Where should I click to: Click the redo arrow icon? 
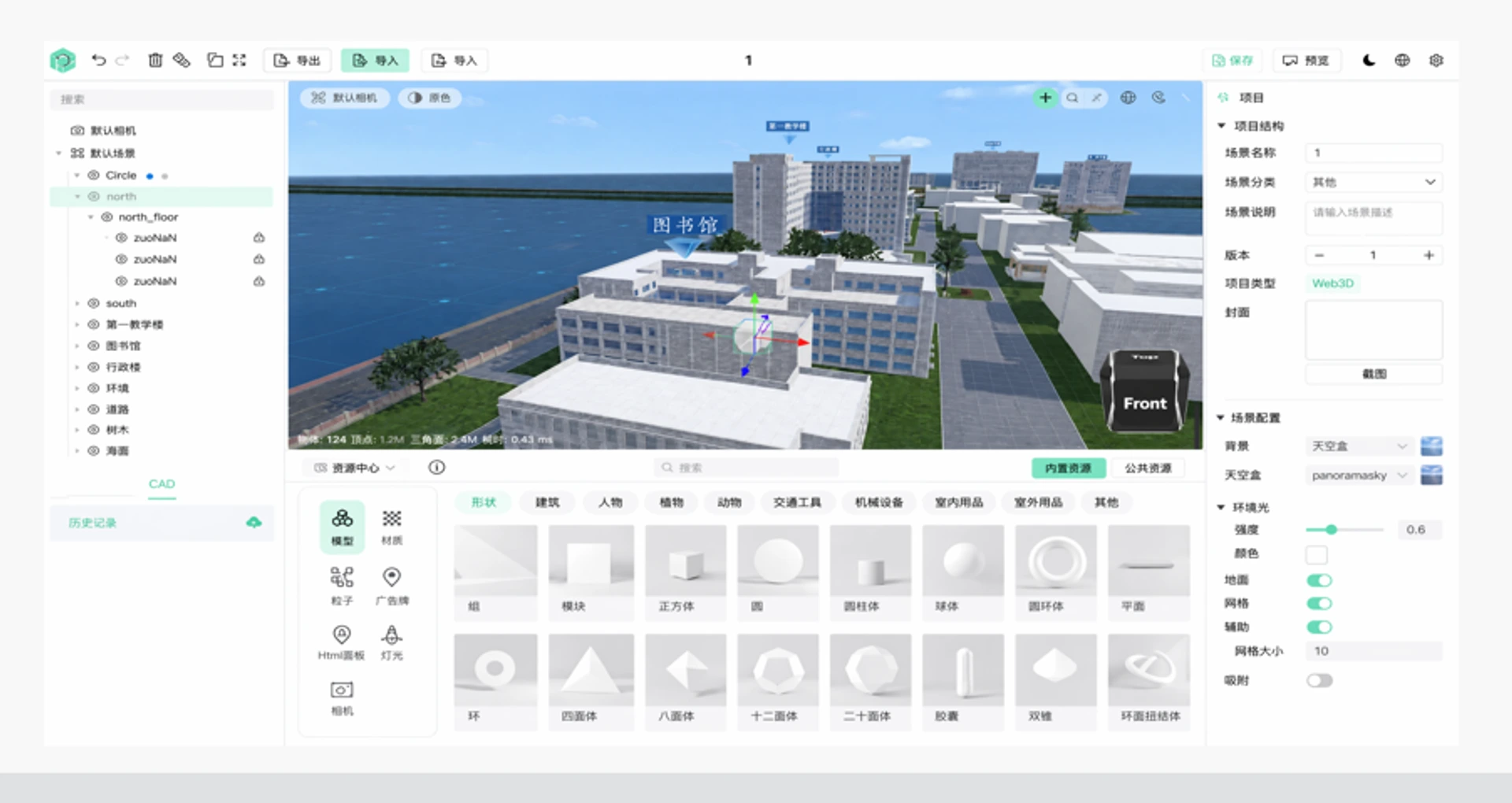122,60
